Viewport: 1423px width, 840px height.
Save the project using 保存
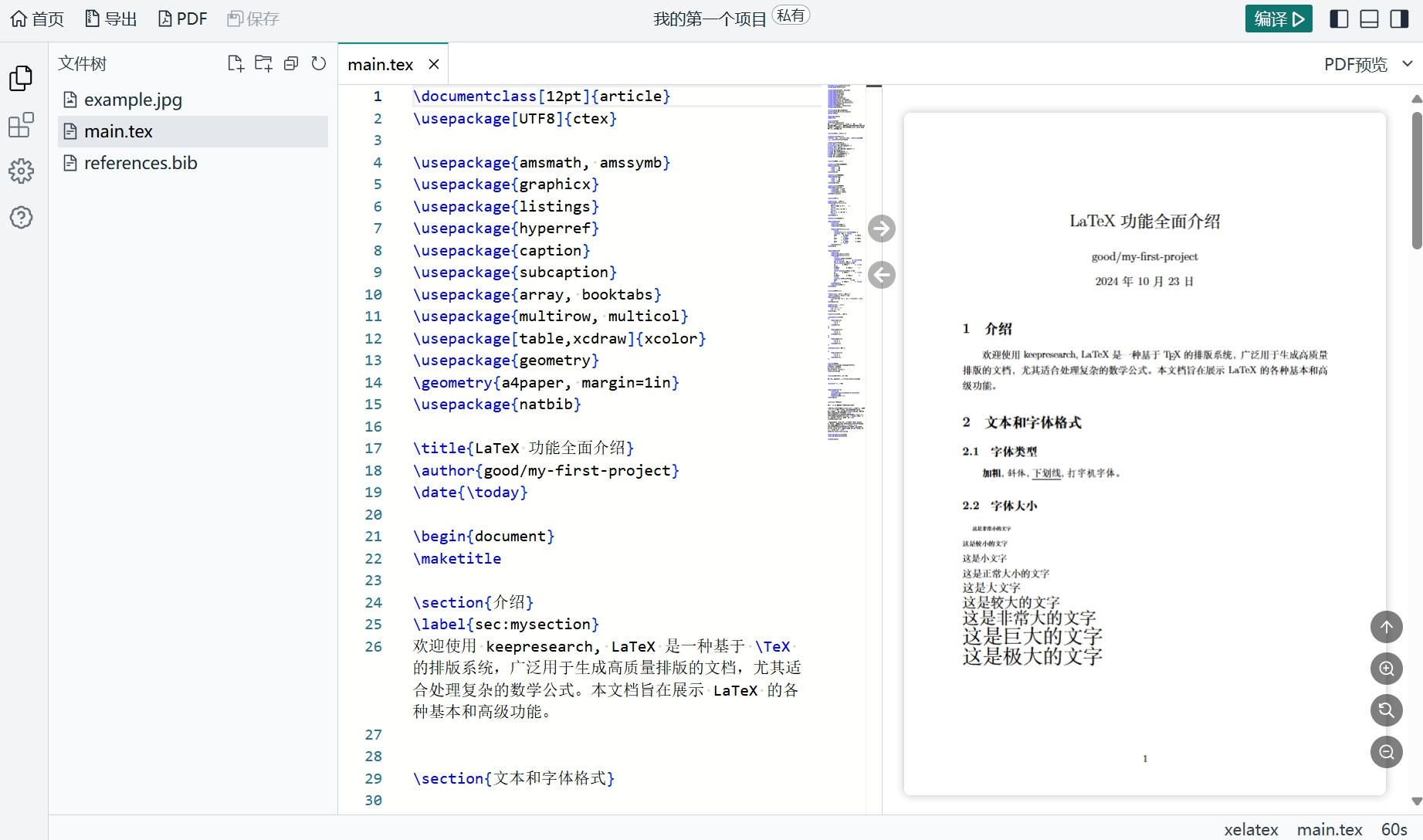(252, 18)
